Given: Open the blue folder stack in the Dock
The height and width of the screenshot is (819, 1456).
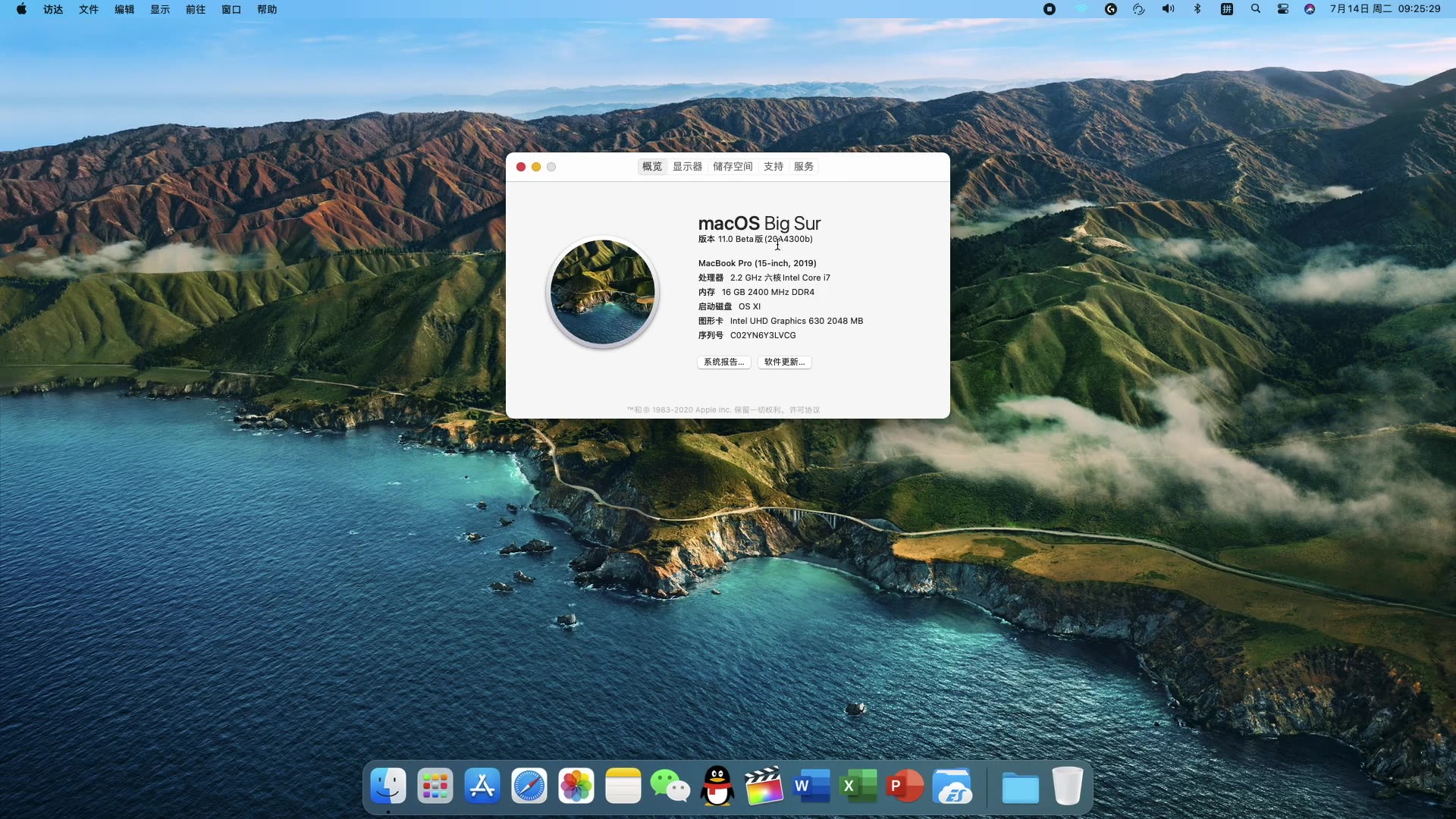Looking at the screenshot, I should pos(1021,787).
